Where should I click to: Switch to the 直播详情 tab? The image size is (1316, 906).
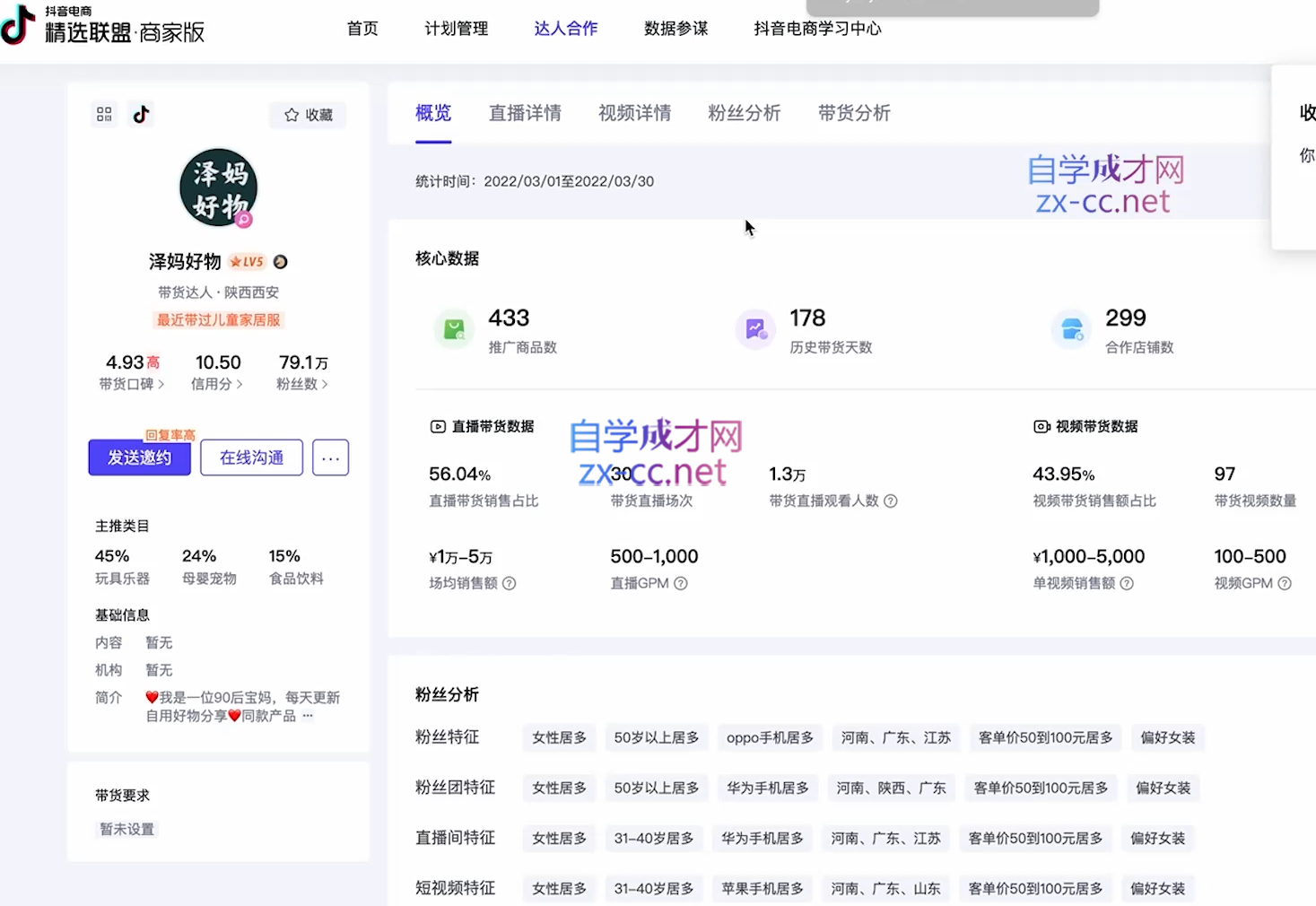pos(525,113)
